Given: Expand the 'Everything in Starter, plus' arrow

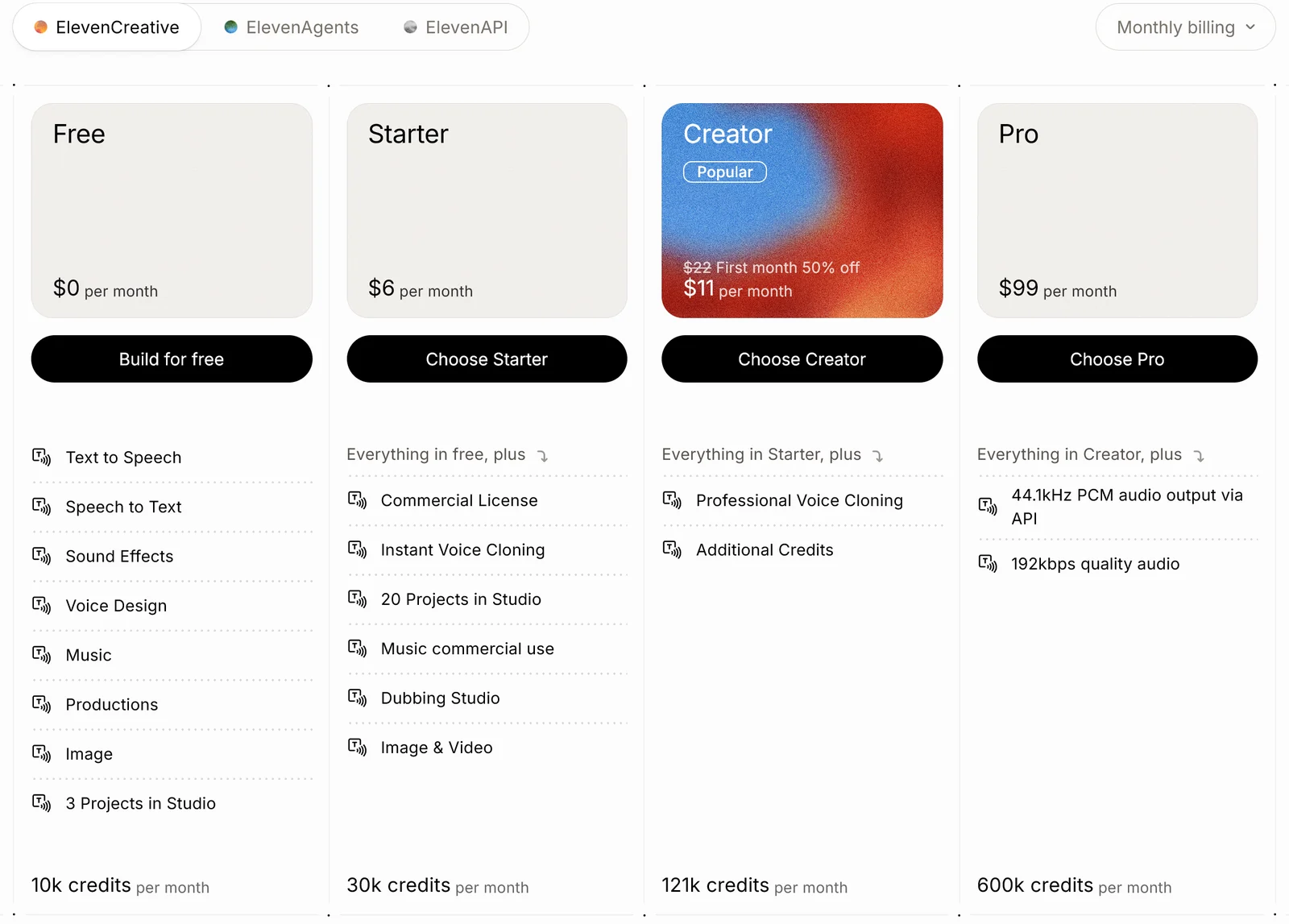Looking at the screenshot, I should pos(878,456).
